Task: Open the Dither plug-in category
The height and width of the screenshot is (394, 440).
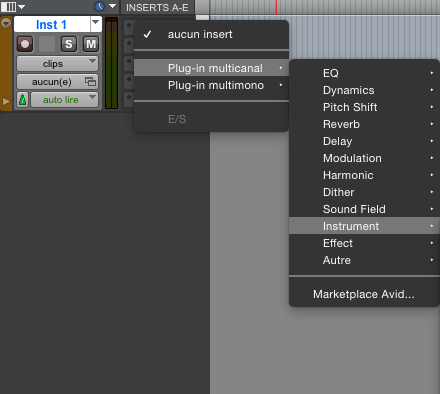Action: [364, 192]
